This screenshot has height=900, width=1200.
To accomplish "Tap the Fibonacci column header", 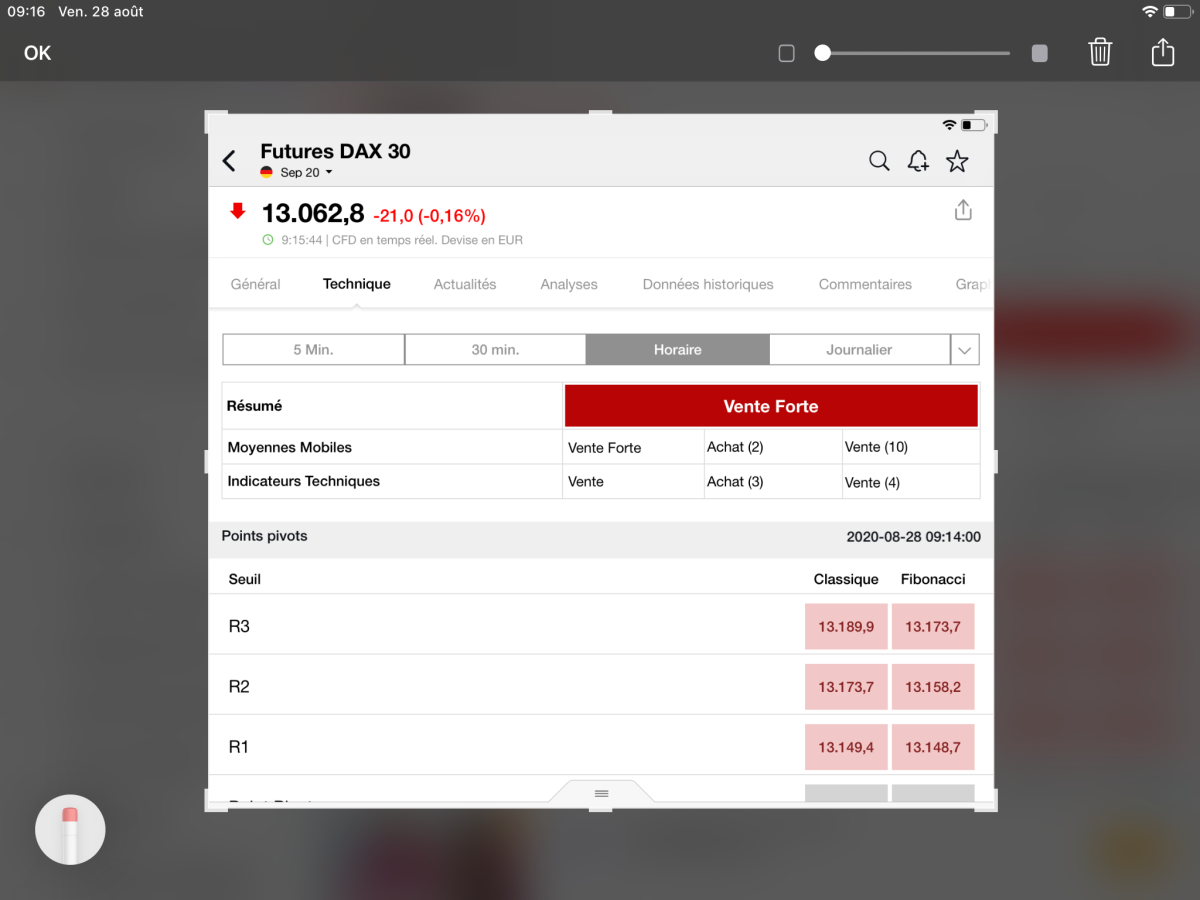I will coord(933,579).
